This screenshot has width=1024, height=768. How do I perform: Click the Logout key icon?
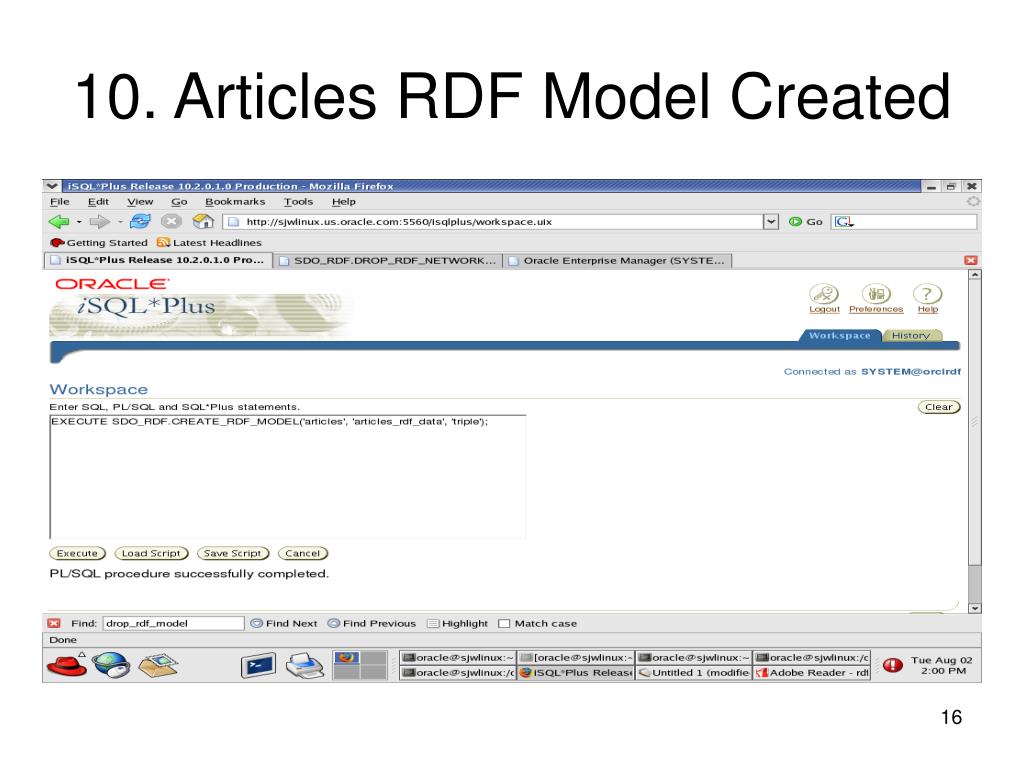click(x=824, y=293)
